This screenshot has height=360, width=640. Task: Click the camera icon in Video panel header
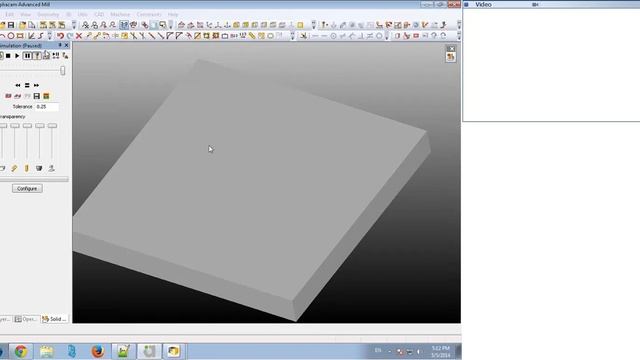535,4
